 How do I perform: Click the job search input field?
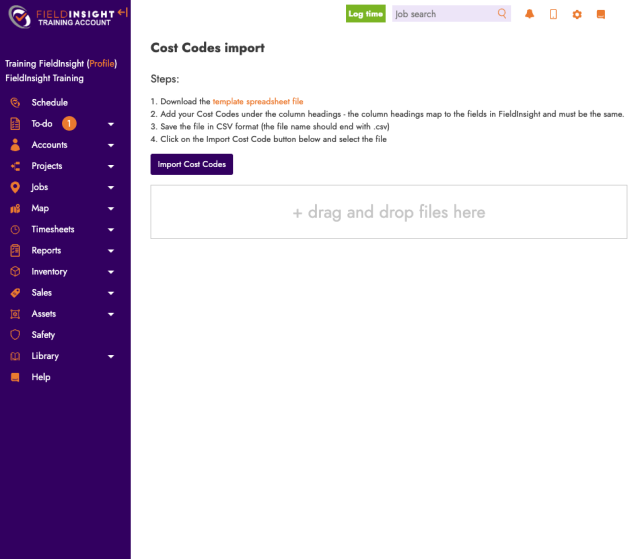(x=443, y=14)
